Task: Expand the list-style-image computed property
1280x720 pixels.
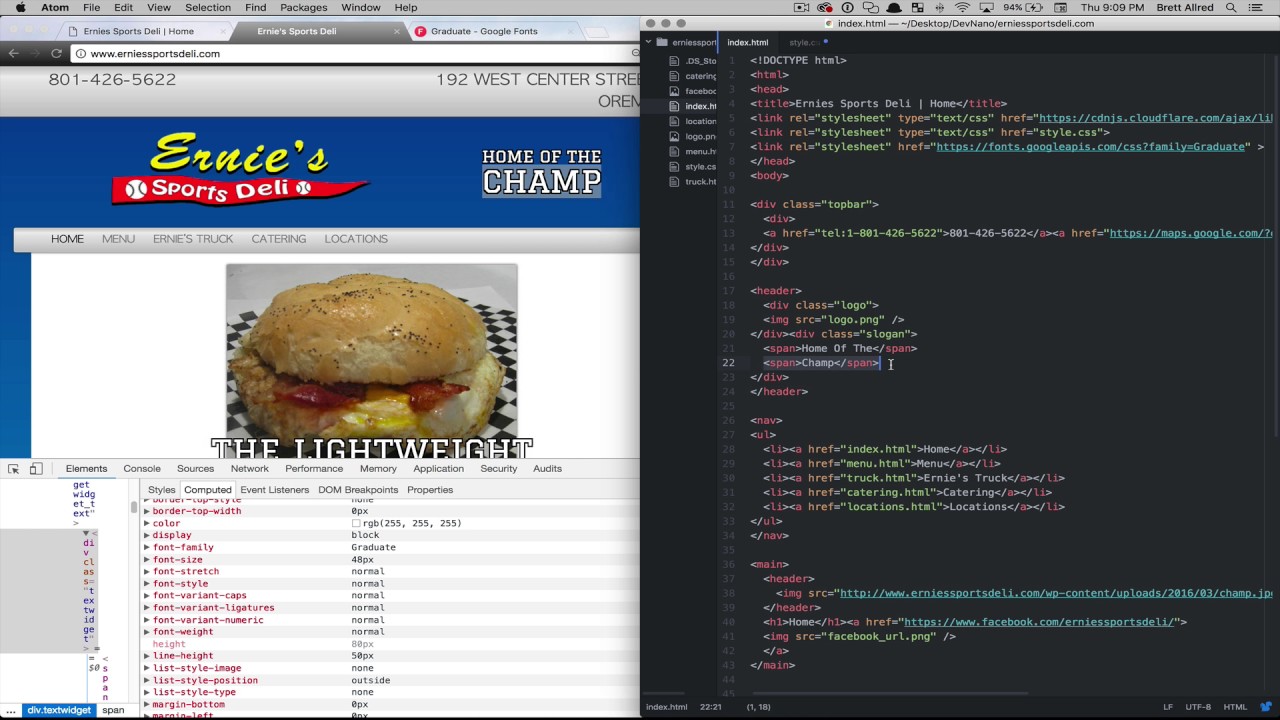Action: [147, 668]
